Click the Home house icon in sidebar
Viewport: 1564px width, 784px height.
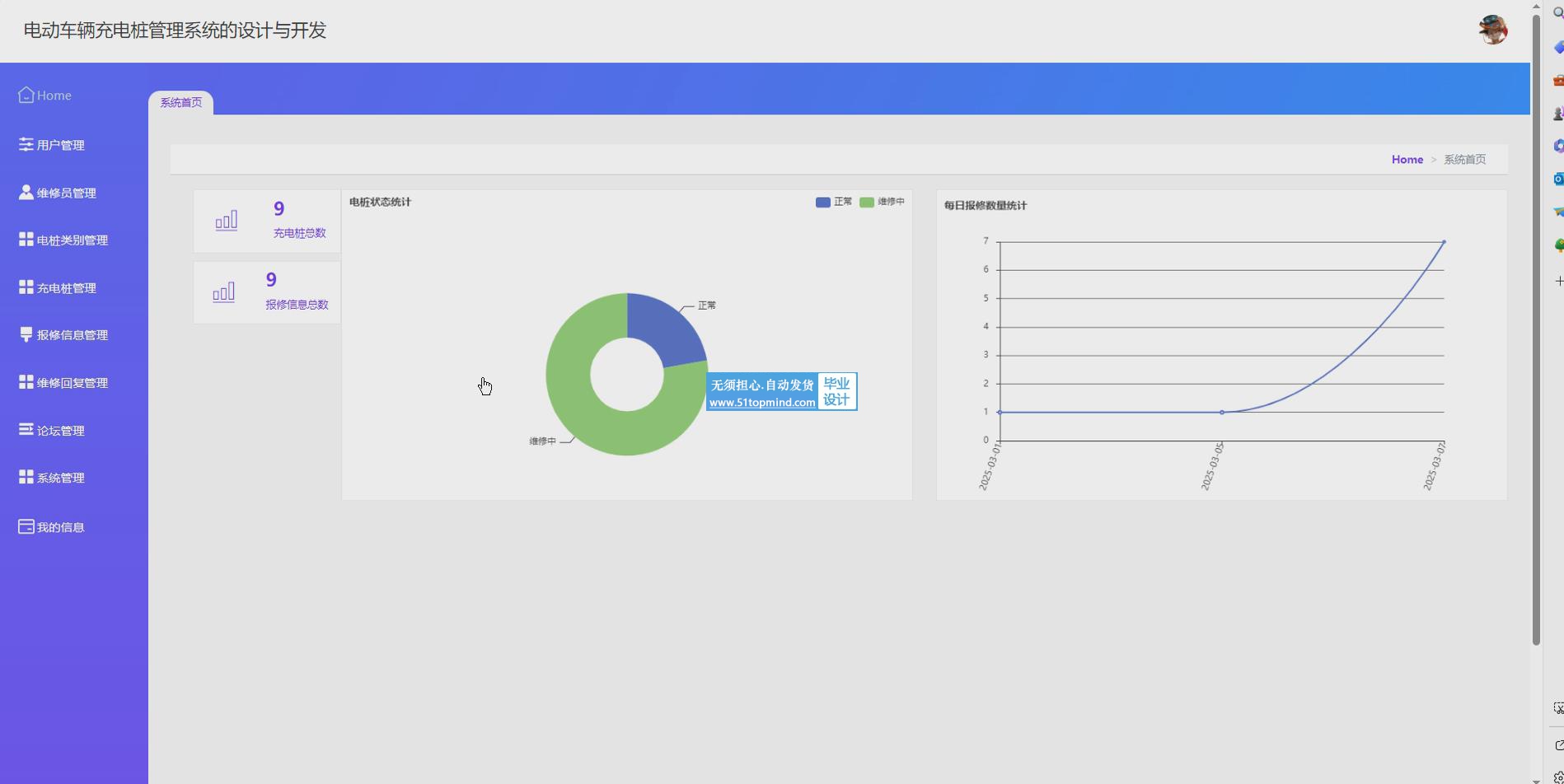tap(26, 96)
